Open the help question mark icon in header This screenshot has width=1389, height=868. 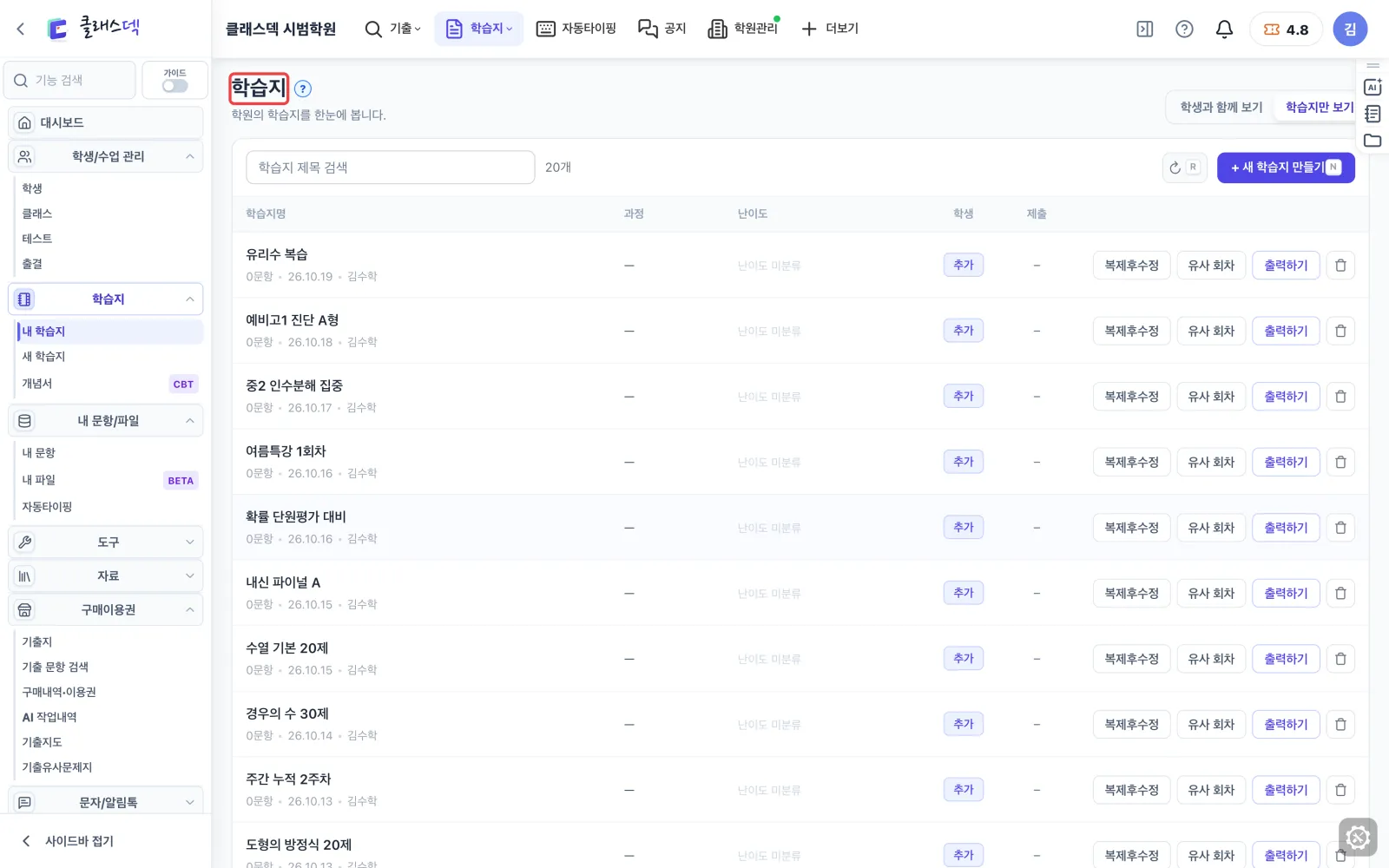(1184, 29)
